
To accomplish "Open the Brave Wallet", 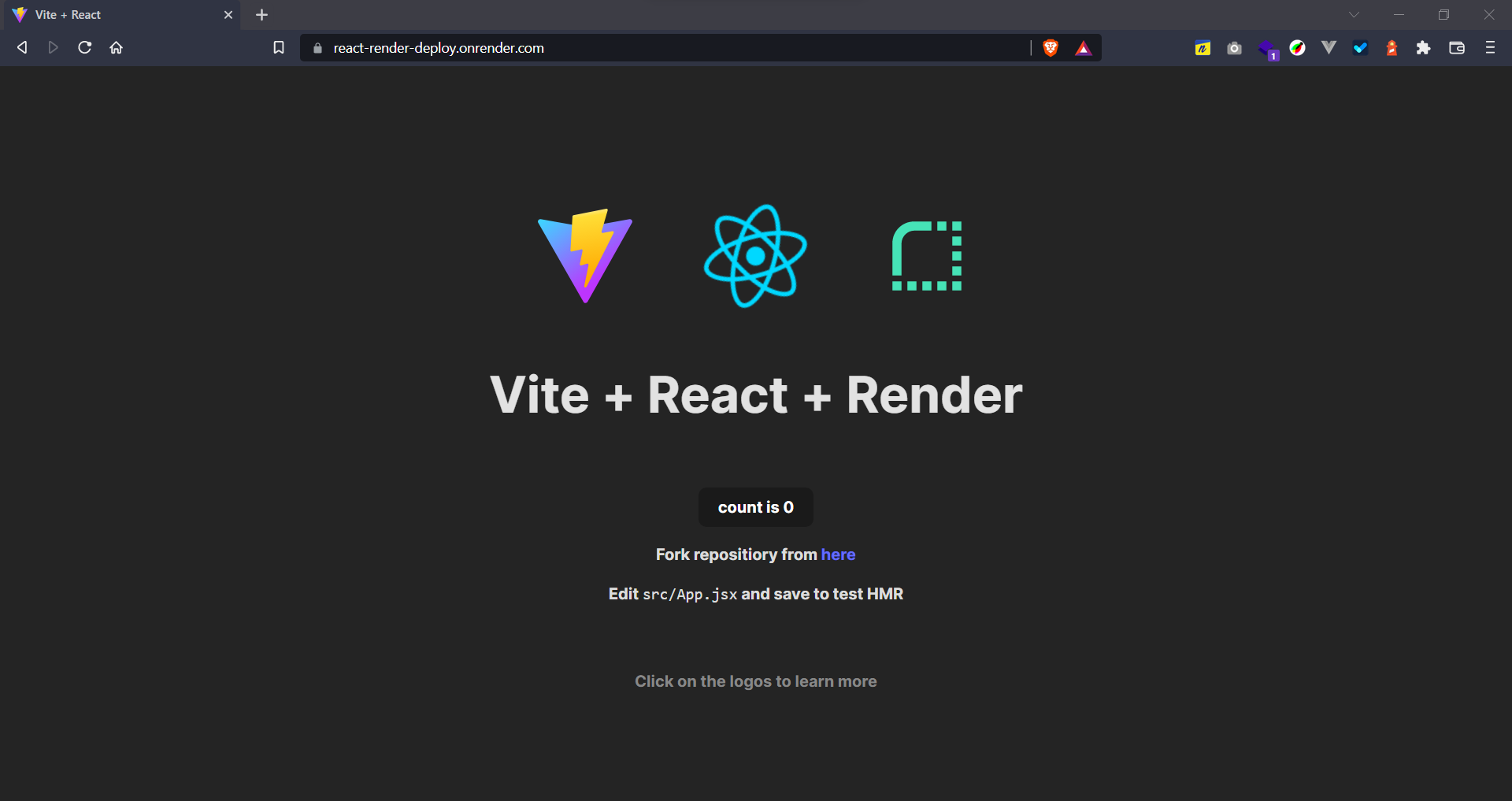I will pyautogui.click(x=1457, y=47).
